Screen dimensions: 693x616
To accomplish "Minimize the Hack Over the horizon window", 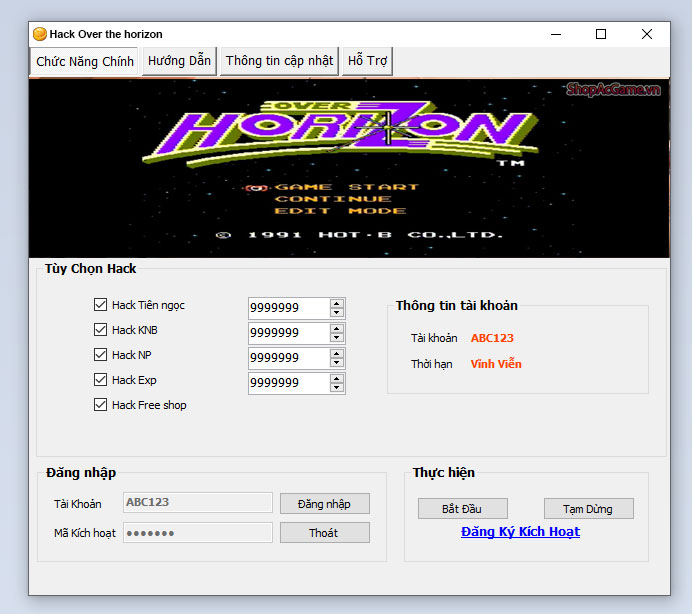I will click(x=556, y=34).
